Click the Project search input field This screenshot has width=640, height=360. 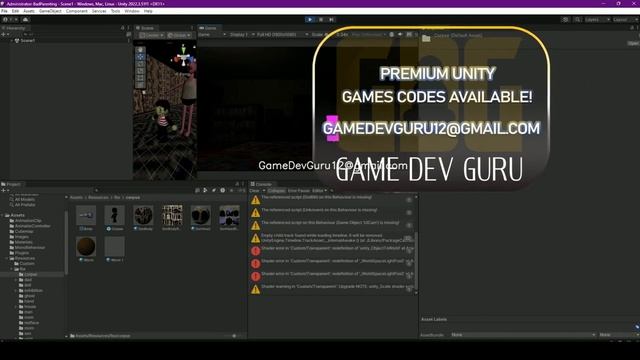tap(145, 190)
